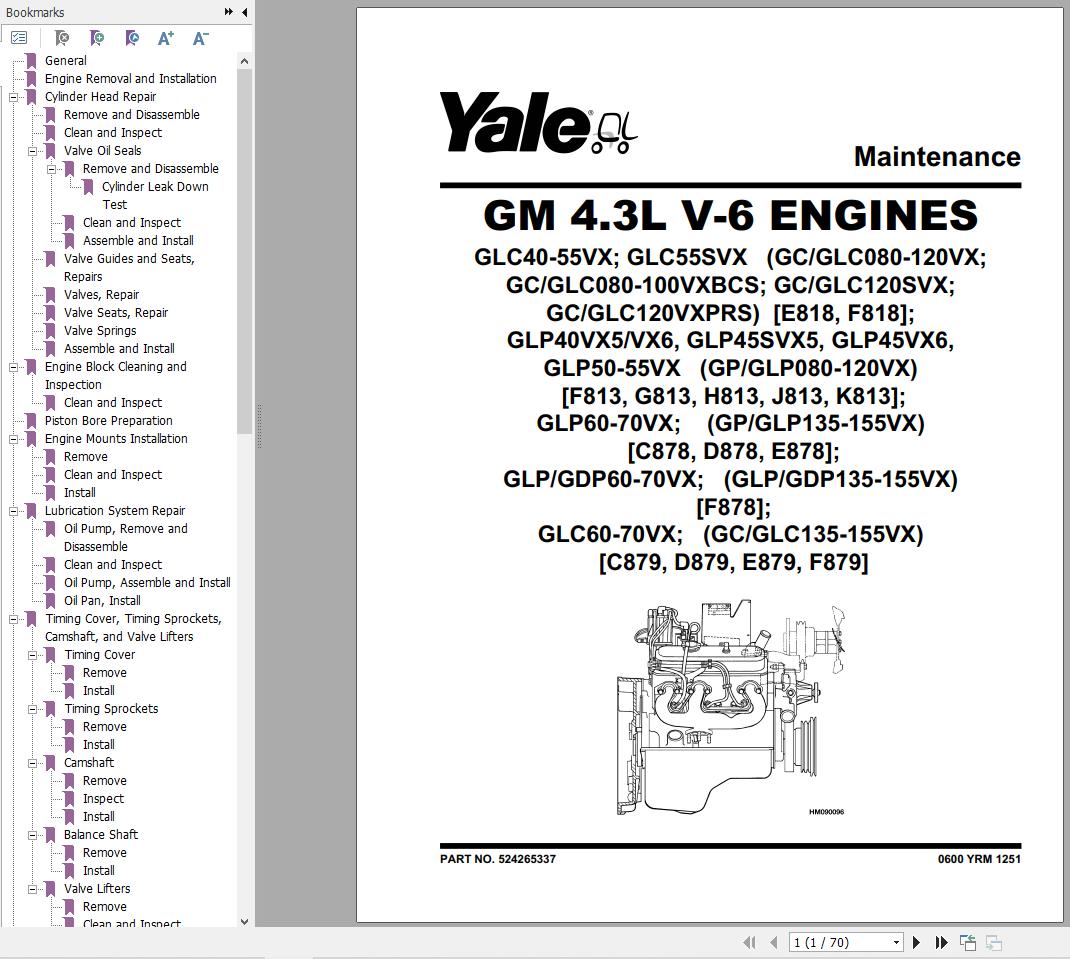Jump to the last page button
Screen dimensions: 1070x959
[942, 943]
